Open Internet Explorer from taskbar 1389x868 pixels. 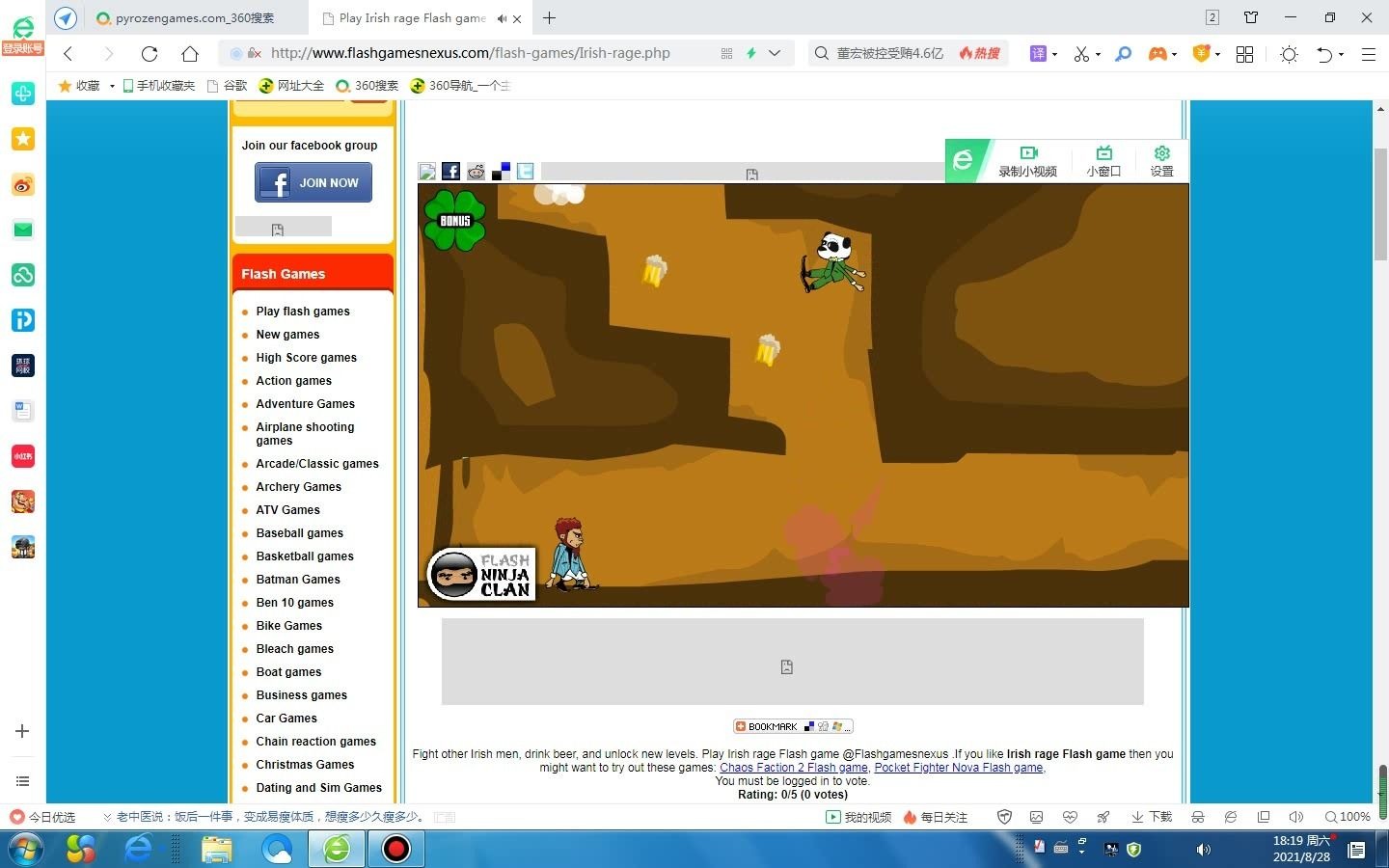139,849
